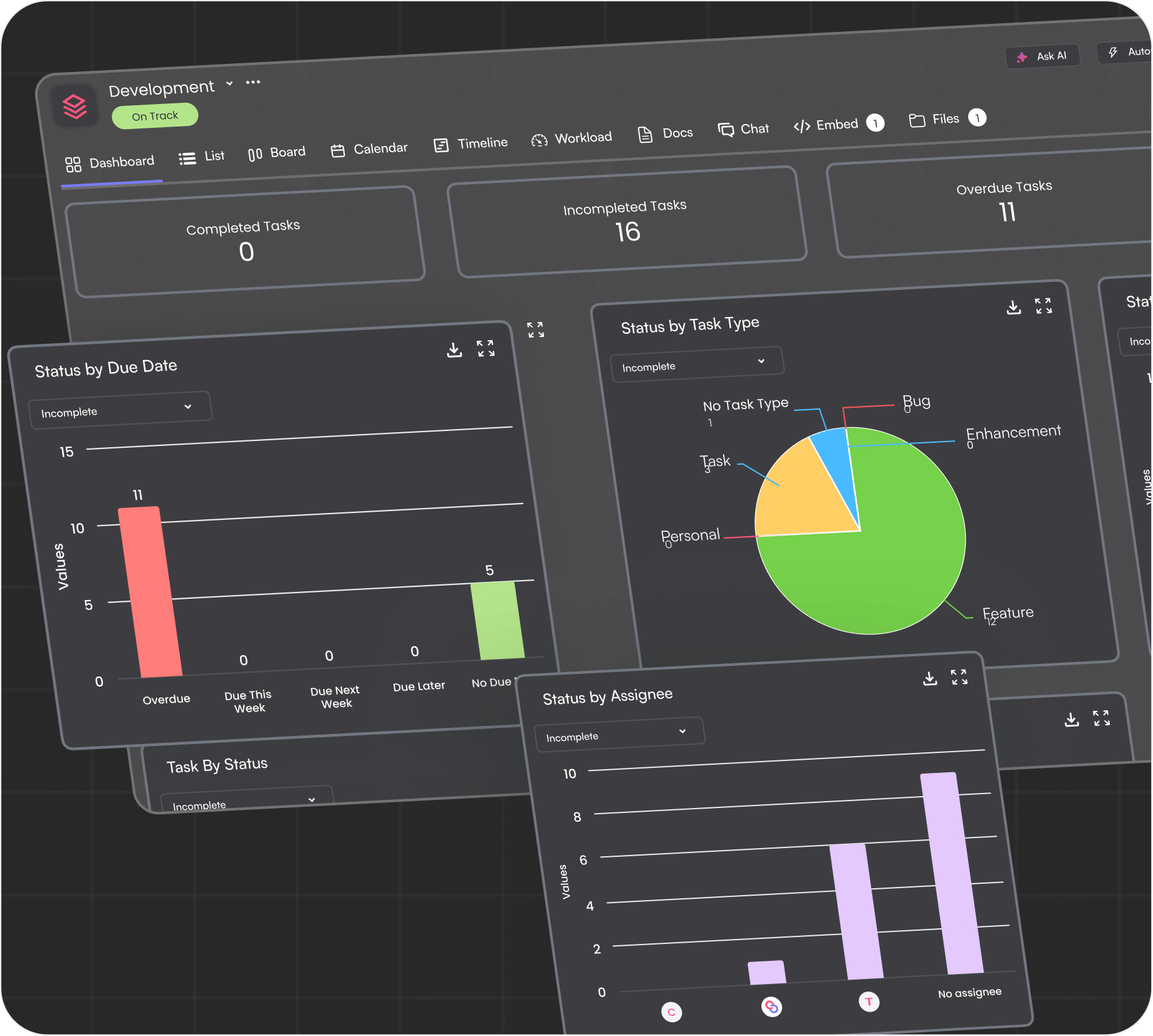Click the green No Due bar
1153x1036 pixels.
(x=498, y=621)
